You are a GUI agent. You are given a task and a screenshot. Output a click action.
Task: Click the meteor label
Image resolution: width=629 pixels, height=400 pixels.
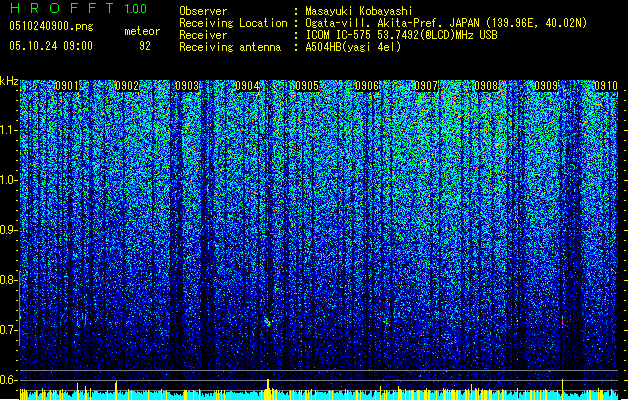[x=142, y=31]
